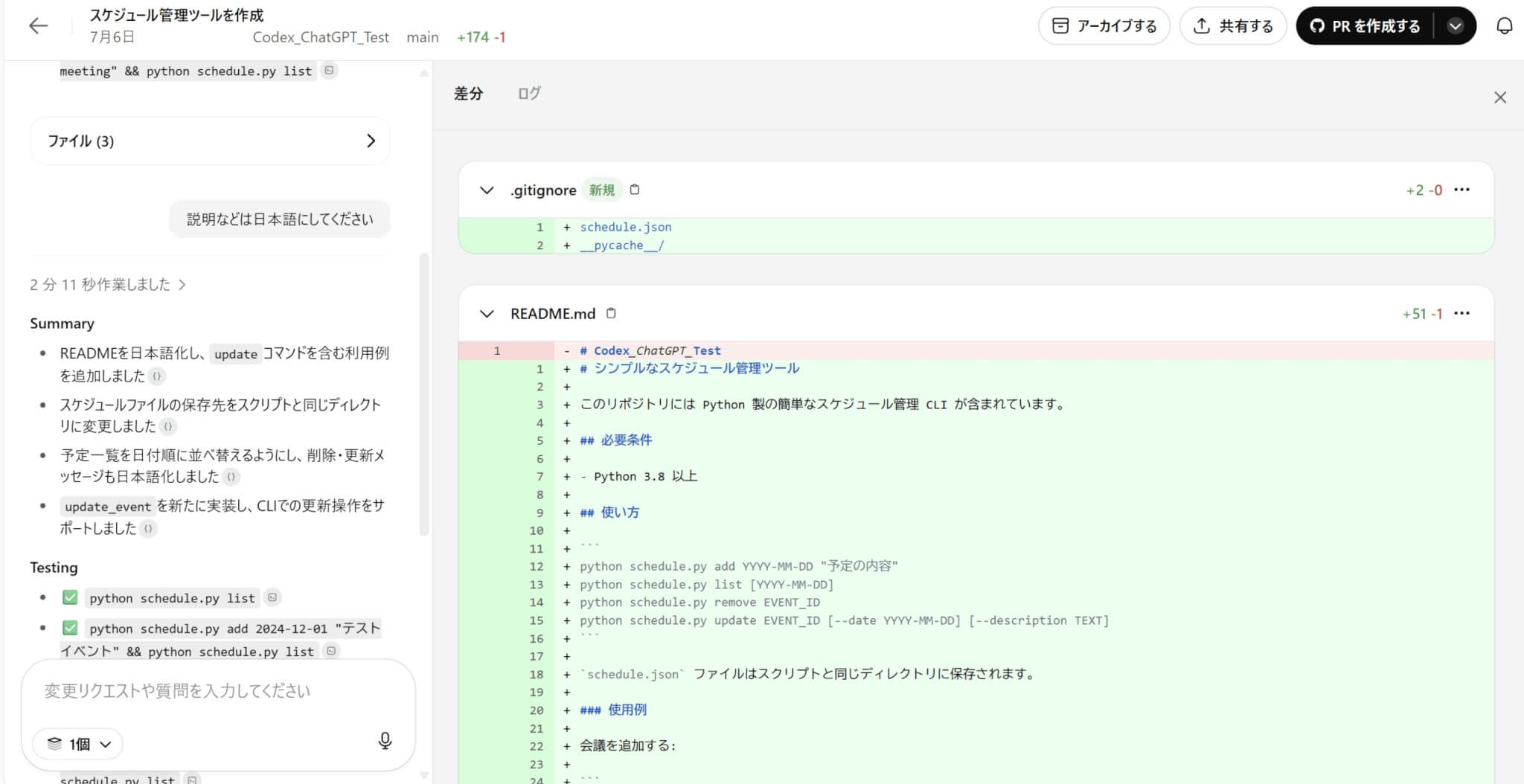
Task: Copy the .gitignore file path
Action: pyautogui.click(x=635, y=190)
